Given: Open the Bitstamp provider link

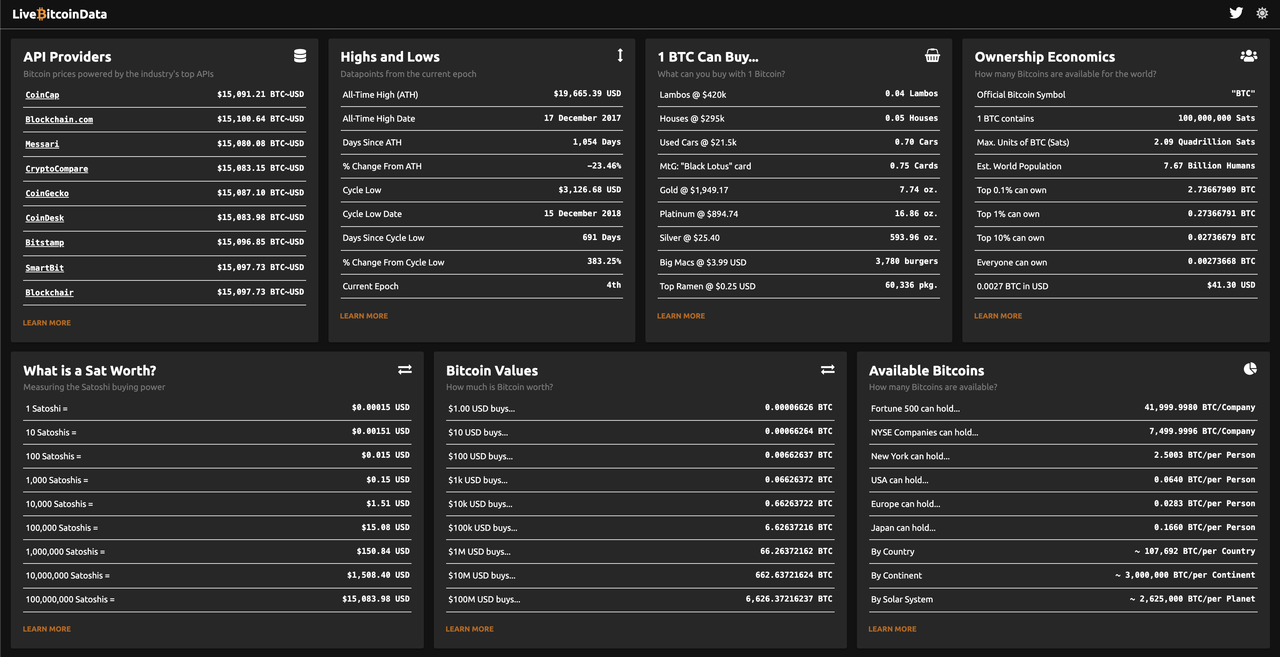Looking at the screenshot, I should point(45,243).
